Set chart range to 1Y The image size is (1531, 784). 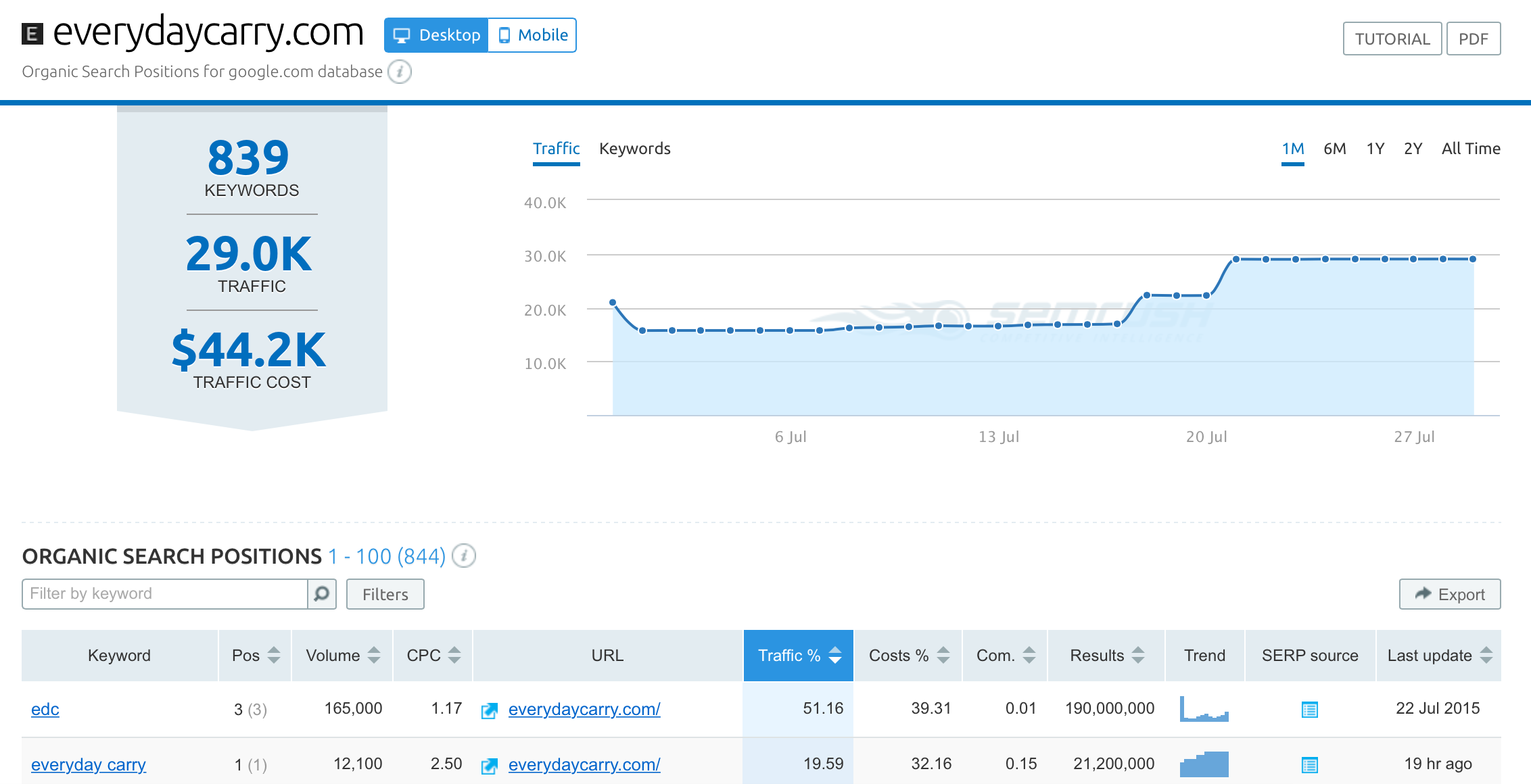[1375, 149]
